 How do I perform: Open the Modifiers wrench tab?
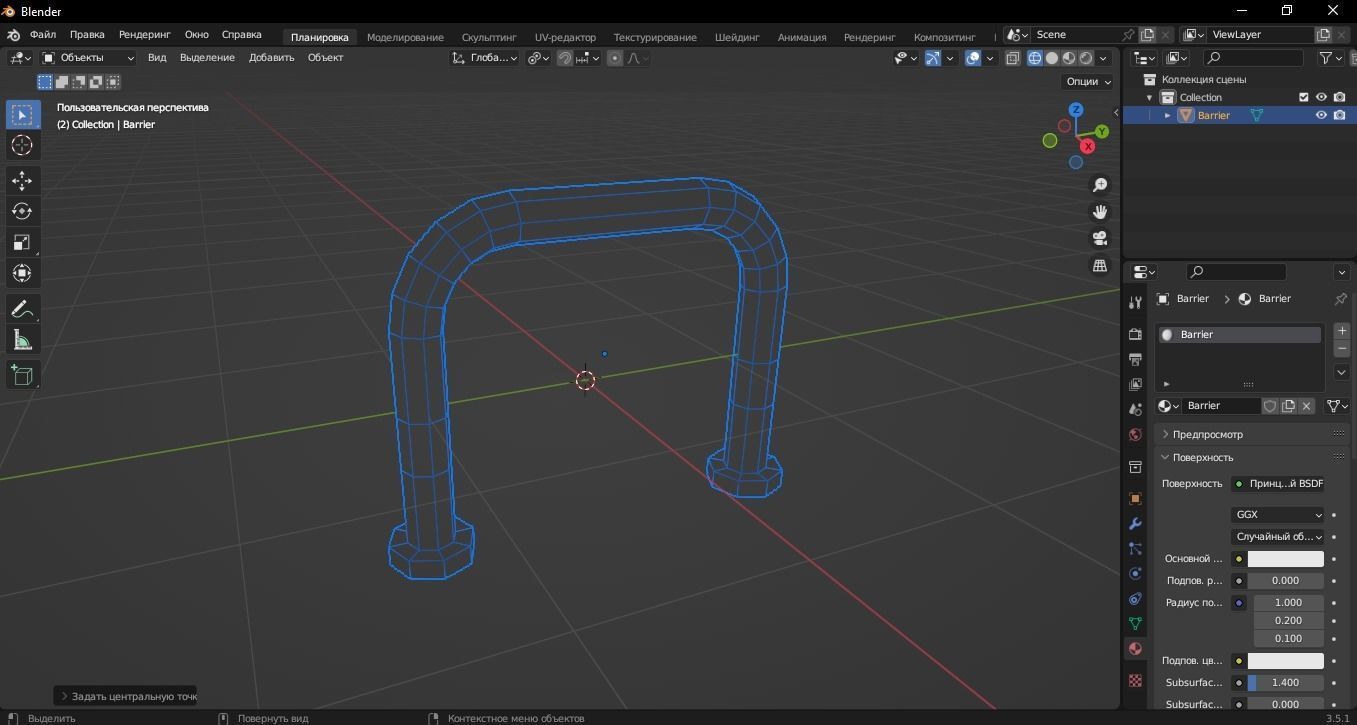[x=1135, y=523]
